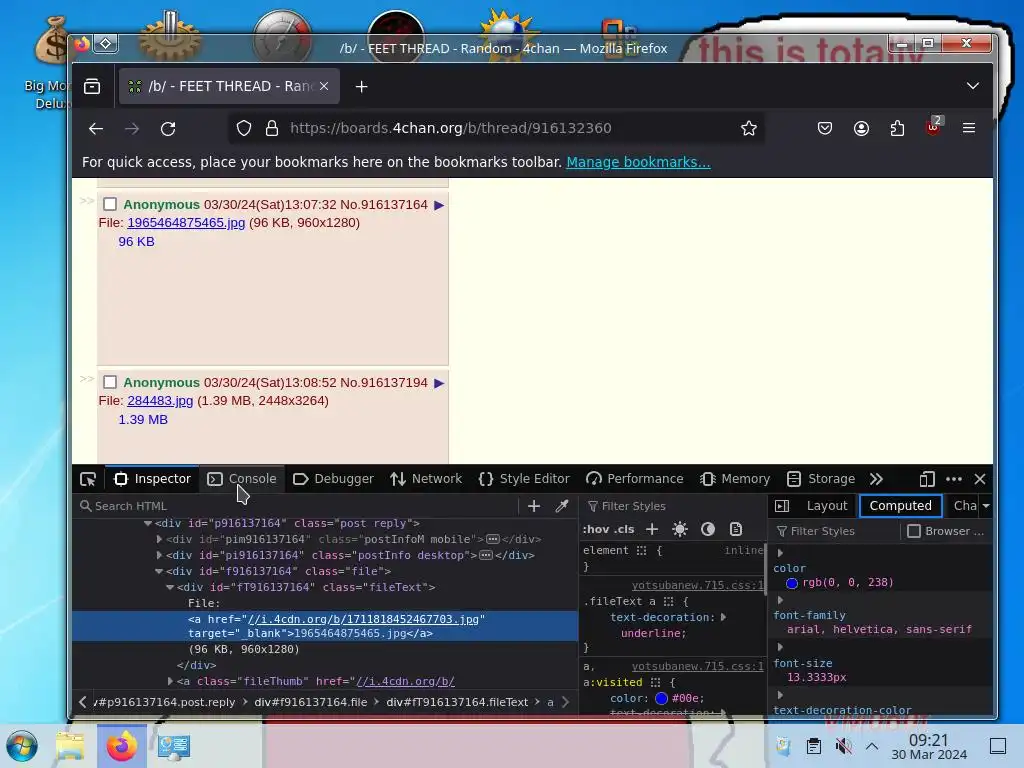Image resolution: width=1024 pixels, height=768 pixels.
Task: Switch to the Console tab
Action: coord(242,479)
